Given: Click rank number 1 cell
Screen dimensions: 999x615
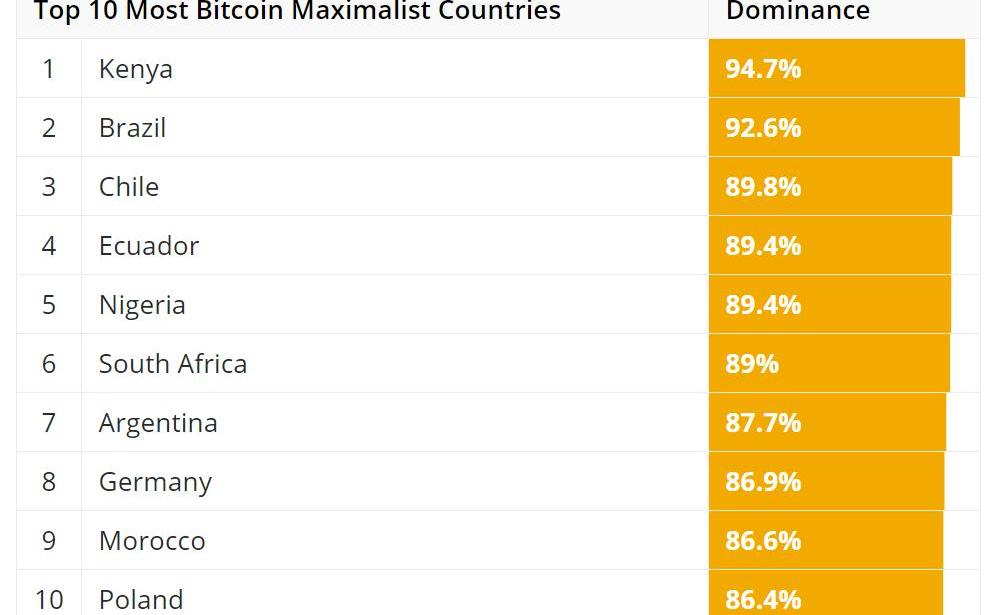Looking at the screenshot, I should [49, 69].
